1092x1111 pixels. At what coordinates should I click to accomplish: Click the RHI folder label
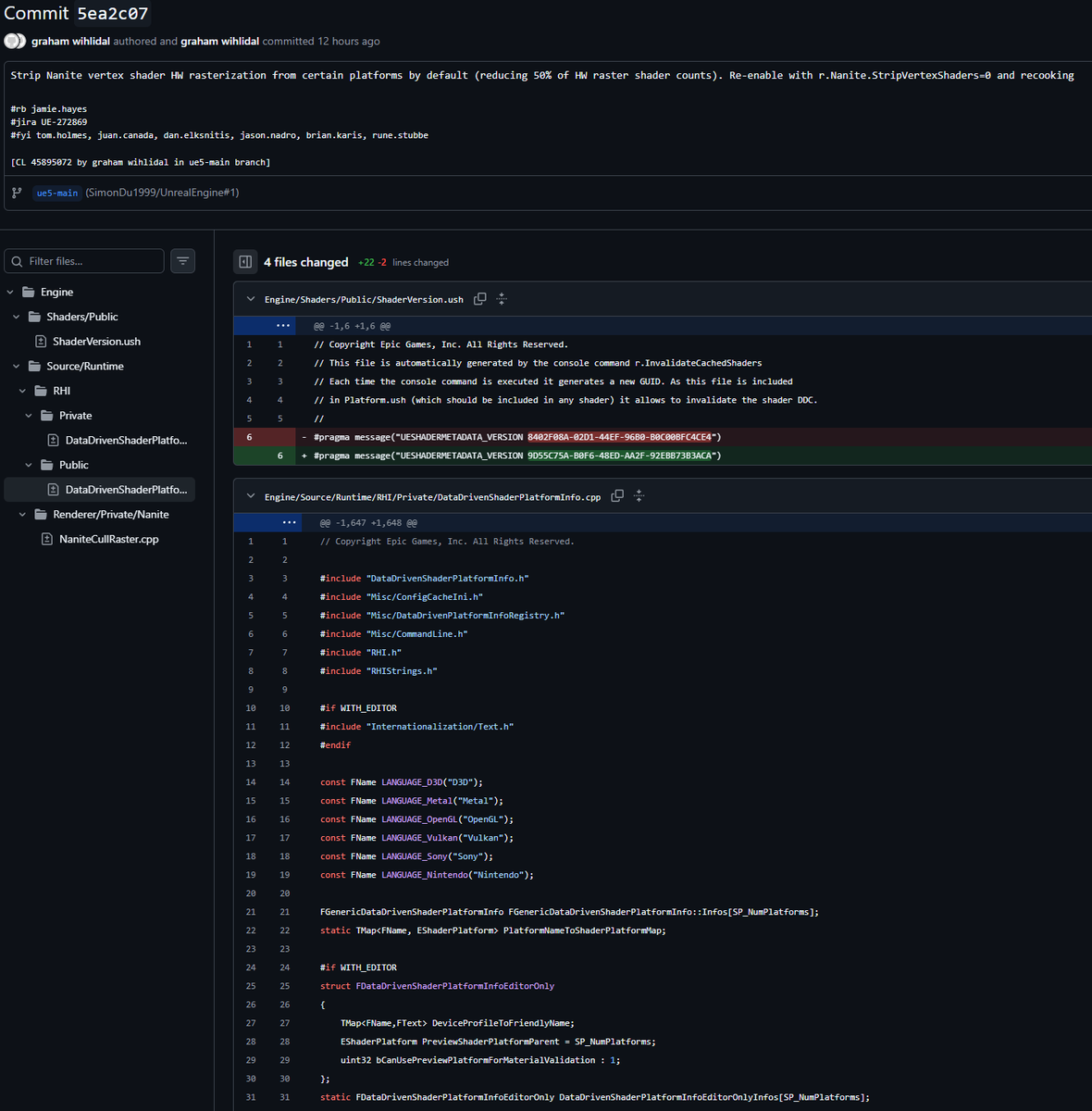(61, 391)
